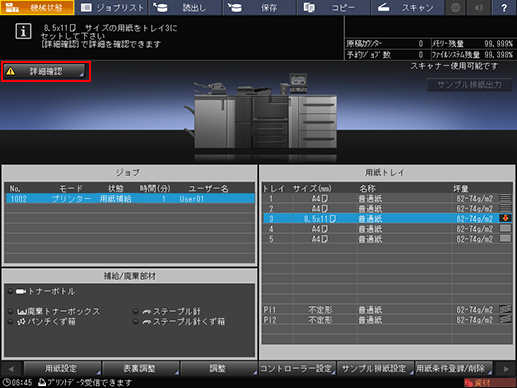
Task: Click the staple scrap box icon
Action: [x=147, y=322]
